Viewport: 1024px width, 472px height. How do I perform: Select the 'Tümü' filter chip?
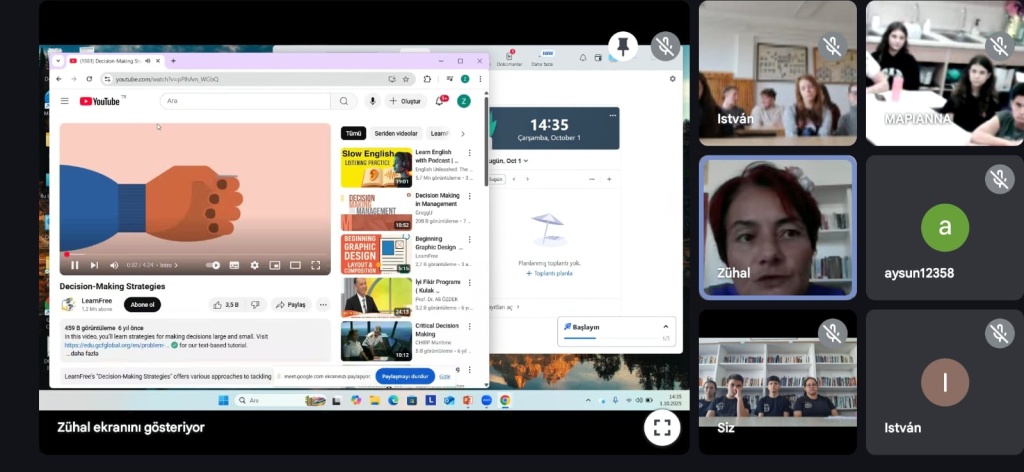[x=353, y=133]
